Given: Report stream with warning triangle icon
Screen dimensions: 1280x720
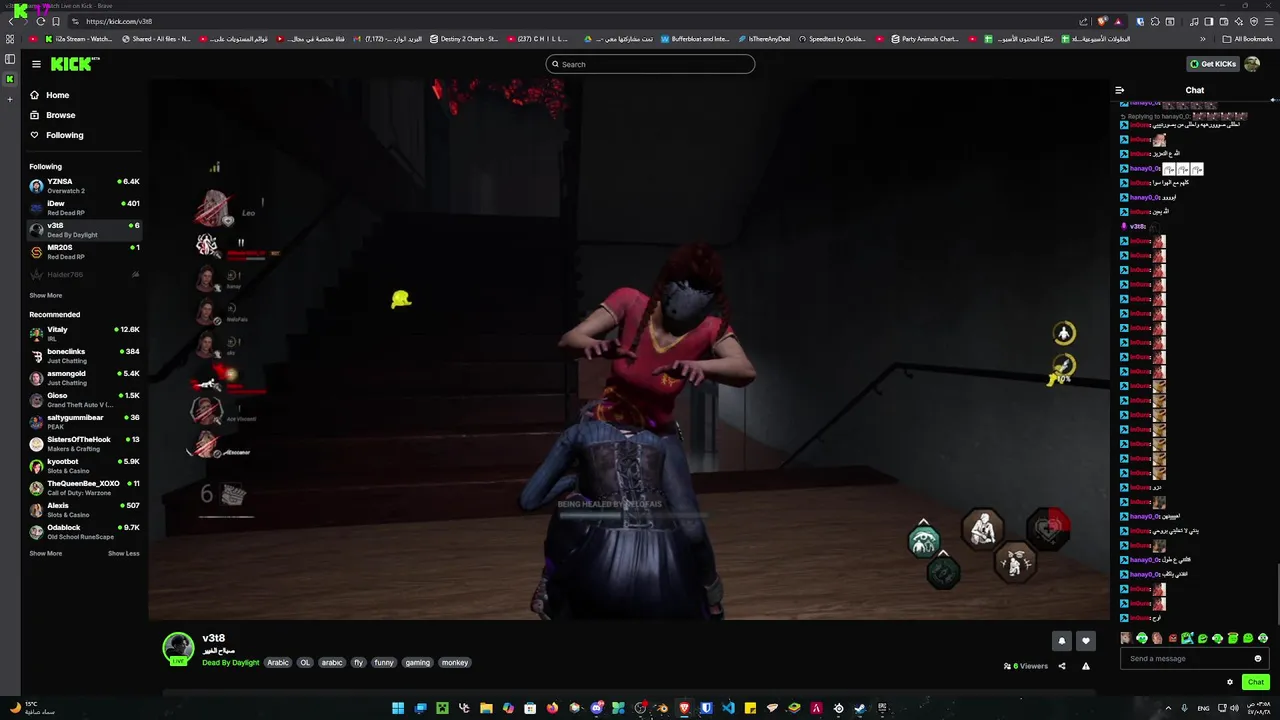Looking at the screenshot, I should coord(1086,666).
